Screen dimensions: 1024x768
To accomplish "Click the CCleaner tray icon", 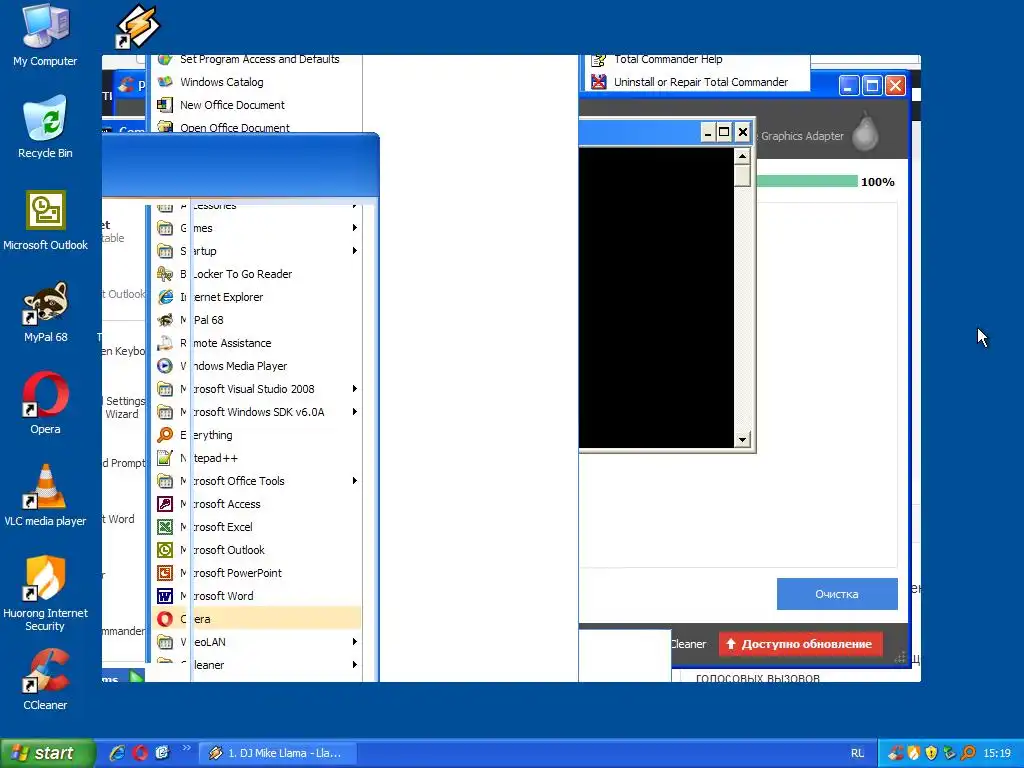I will 895,753.
